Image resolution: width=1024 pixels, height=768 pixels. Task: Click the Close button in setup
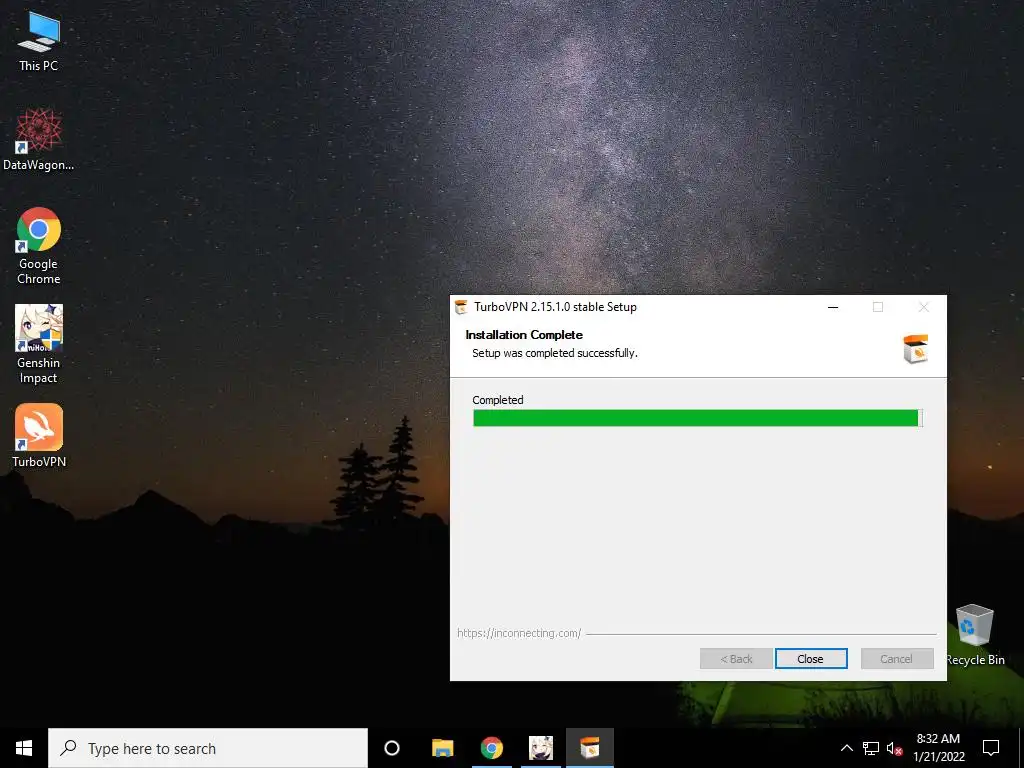[811, 659]
